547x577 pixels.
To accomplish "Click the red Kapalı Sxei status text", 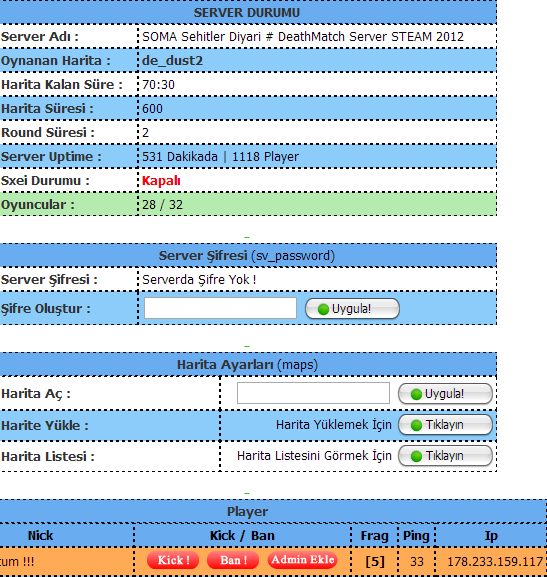I will coord(161,181).
